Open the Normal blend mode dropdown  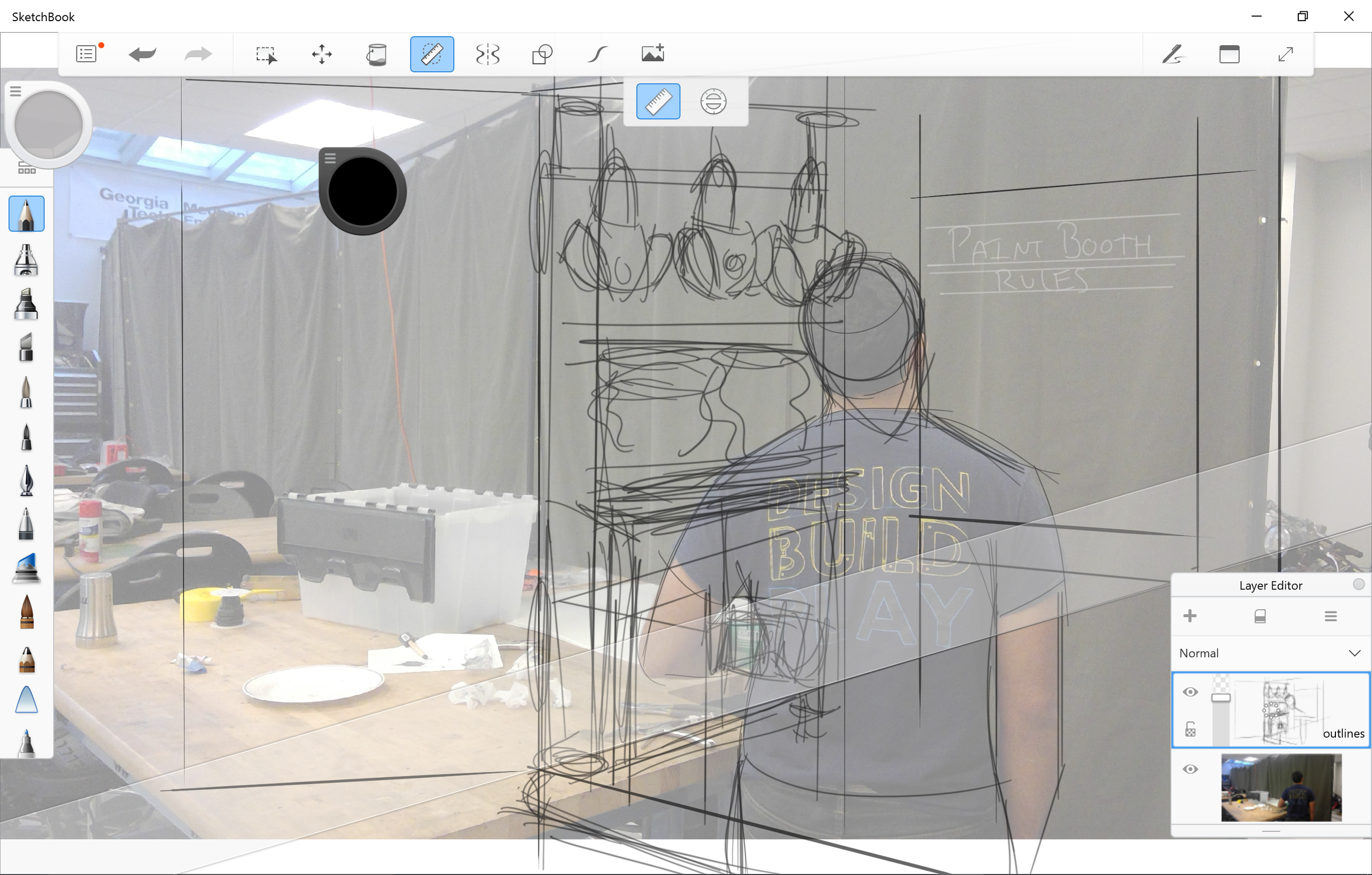[1270, 653]
